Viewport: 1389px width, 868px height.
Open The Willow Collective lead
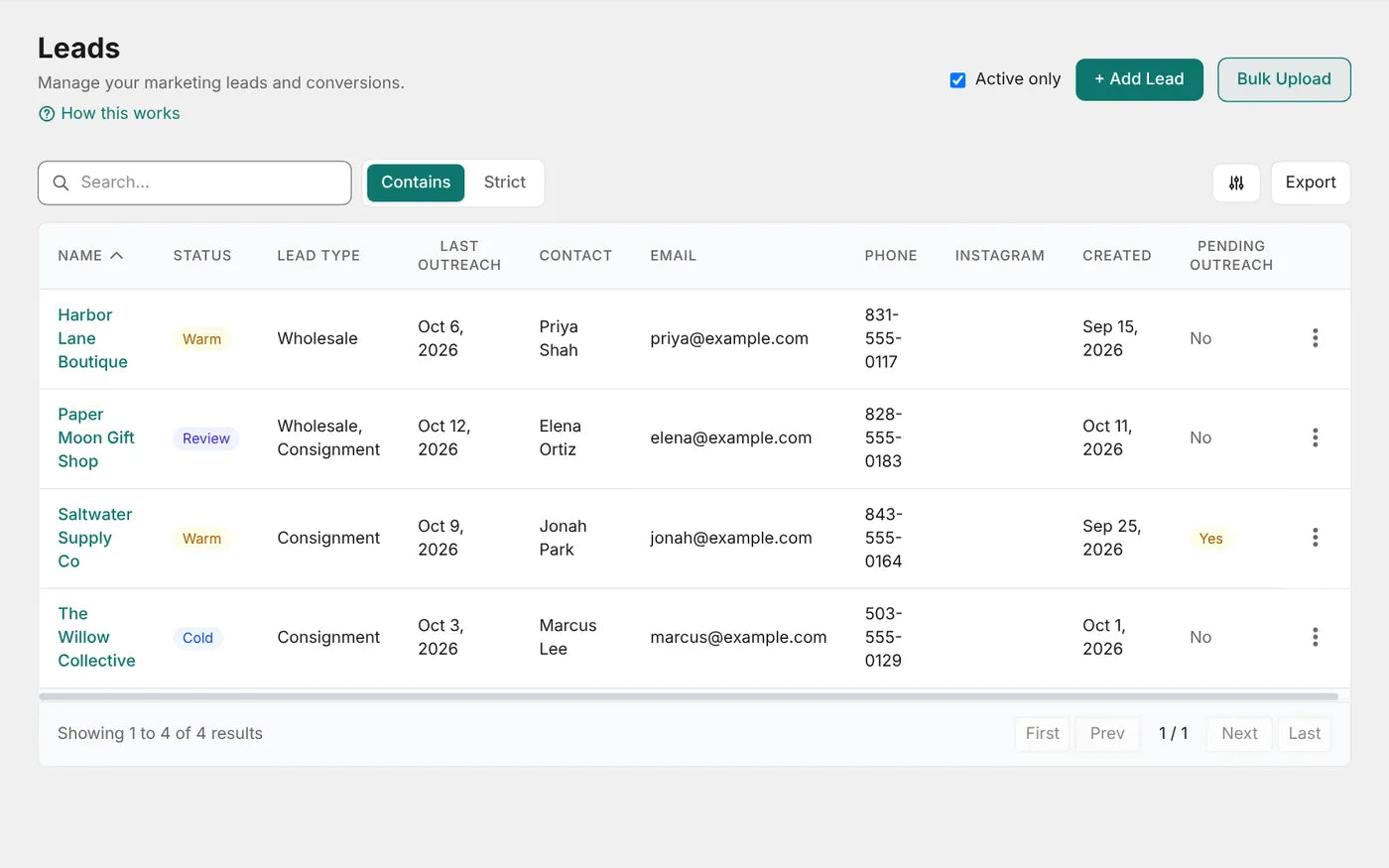tap(96, 637)
